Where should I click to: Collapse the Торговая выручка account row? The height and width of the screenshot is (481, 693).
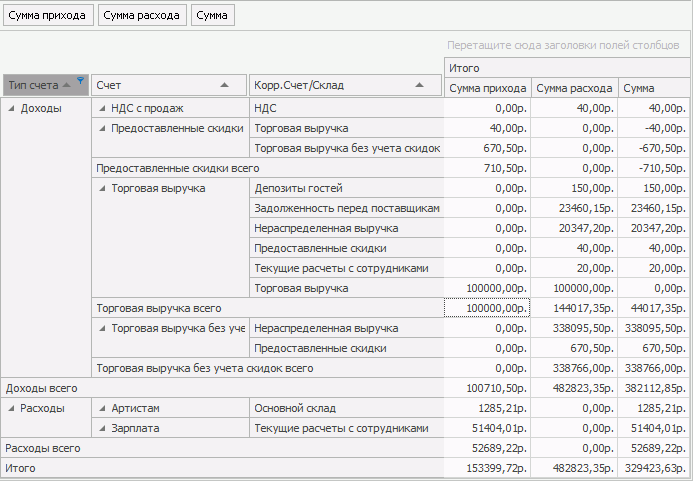102,188
